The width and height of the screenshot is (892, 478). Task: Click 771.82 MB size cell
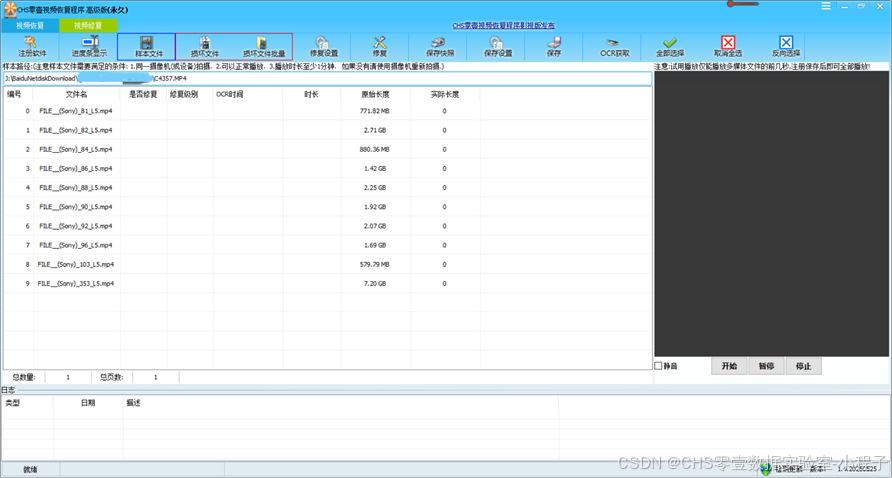point(375,111)
